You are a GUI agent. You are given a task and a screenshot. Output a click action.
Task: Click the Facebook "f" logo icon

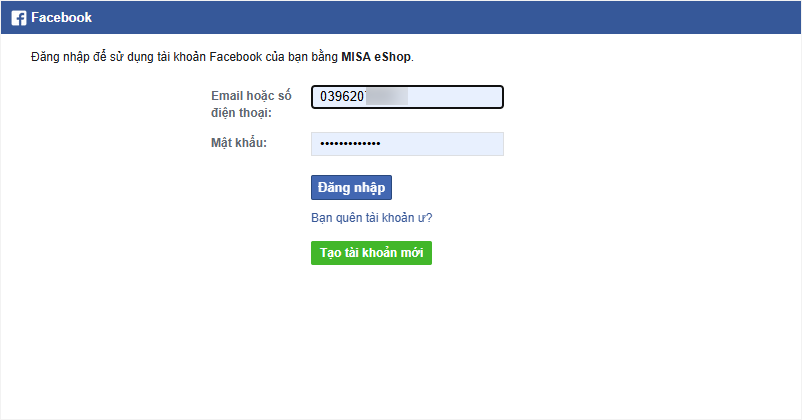click(x=19, y=18)
